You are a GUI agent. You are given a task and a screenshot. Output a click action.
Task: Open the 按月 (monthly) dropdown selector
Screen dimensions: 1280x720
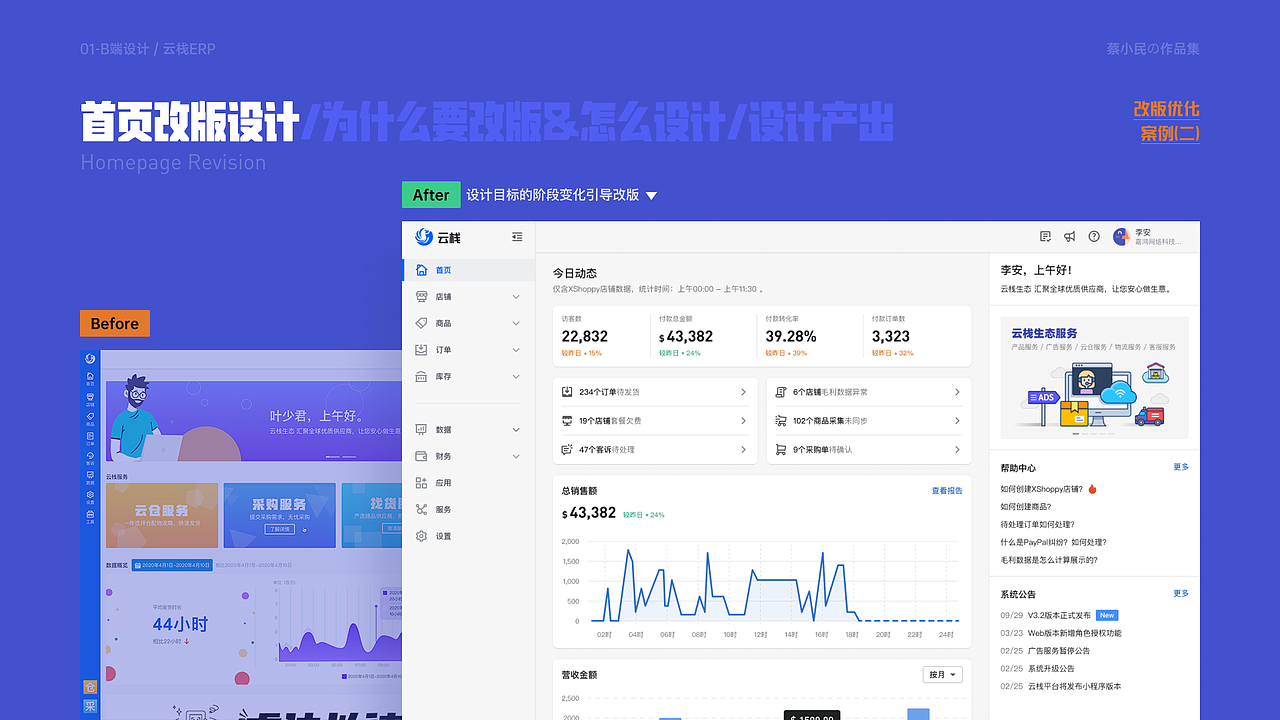click(x=941, y=674)
